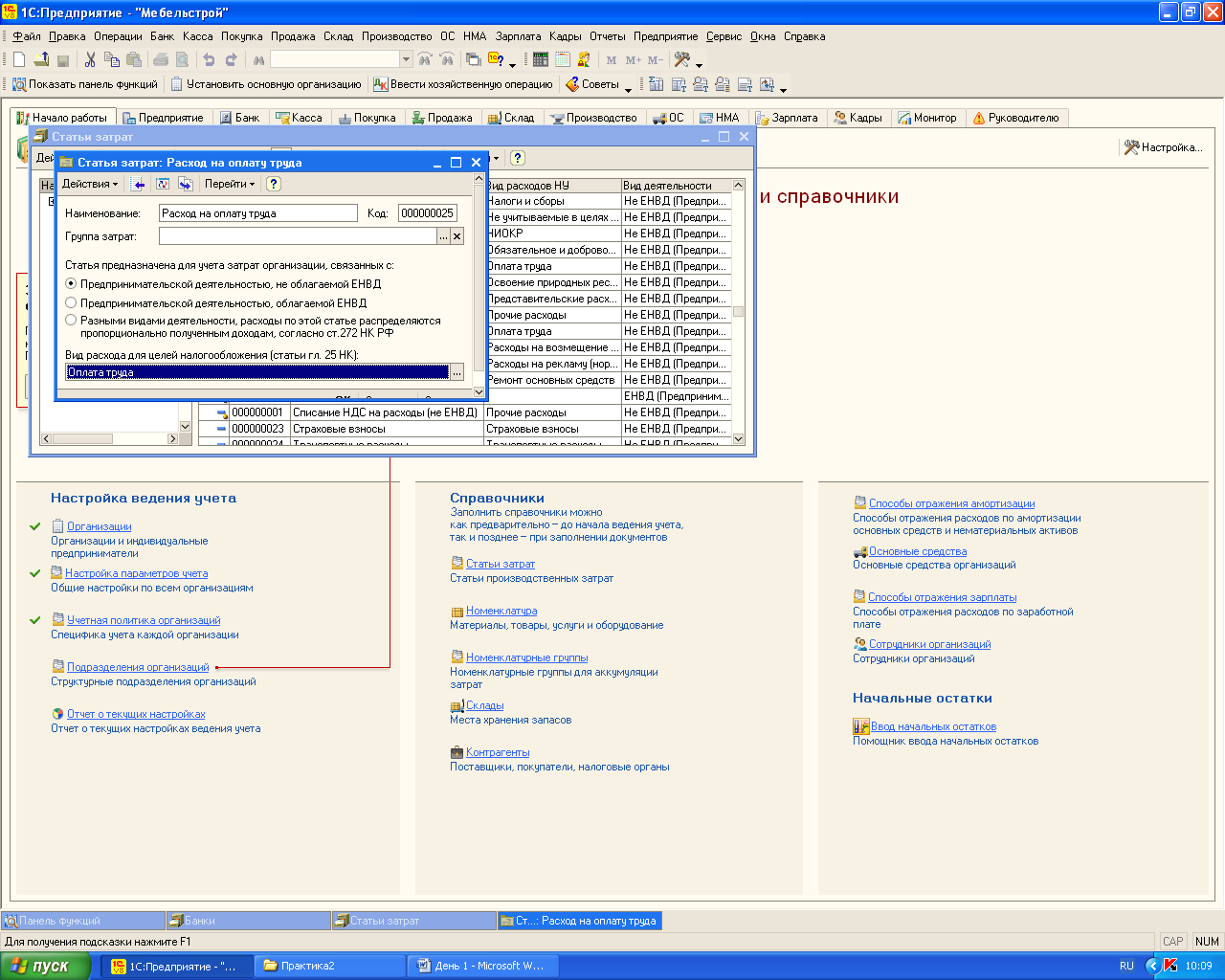
Task: Click the M memory button in toolbar
Action: coord(612,59)
